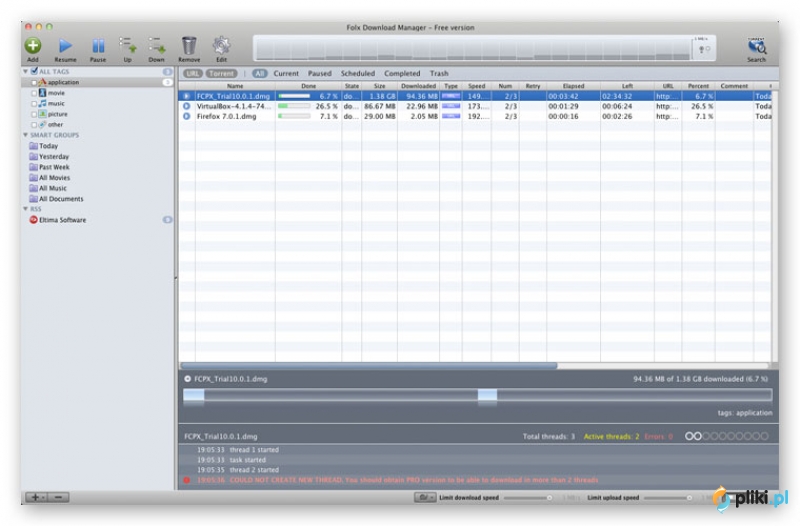
Task: Move download Up in queue
Action: [128, 45]
